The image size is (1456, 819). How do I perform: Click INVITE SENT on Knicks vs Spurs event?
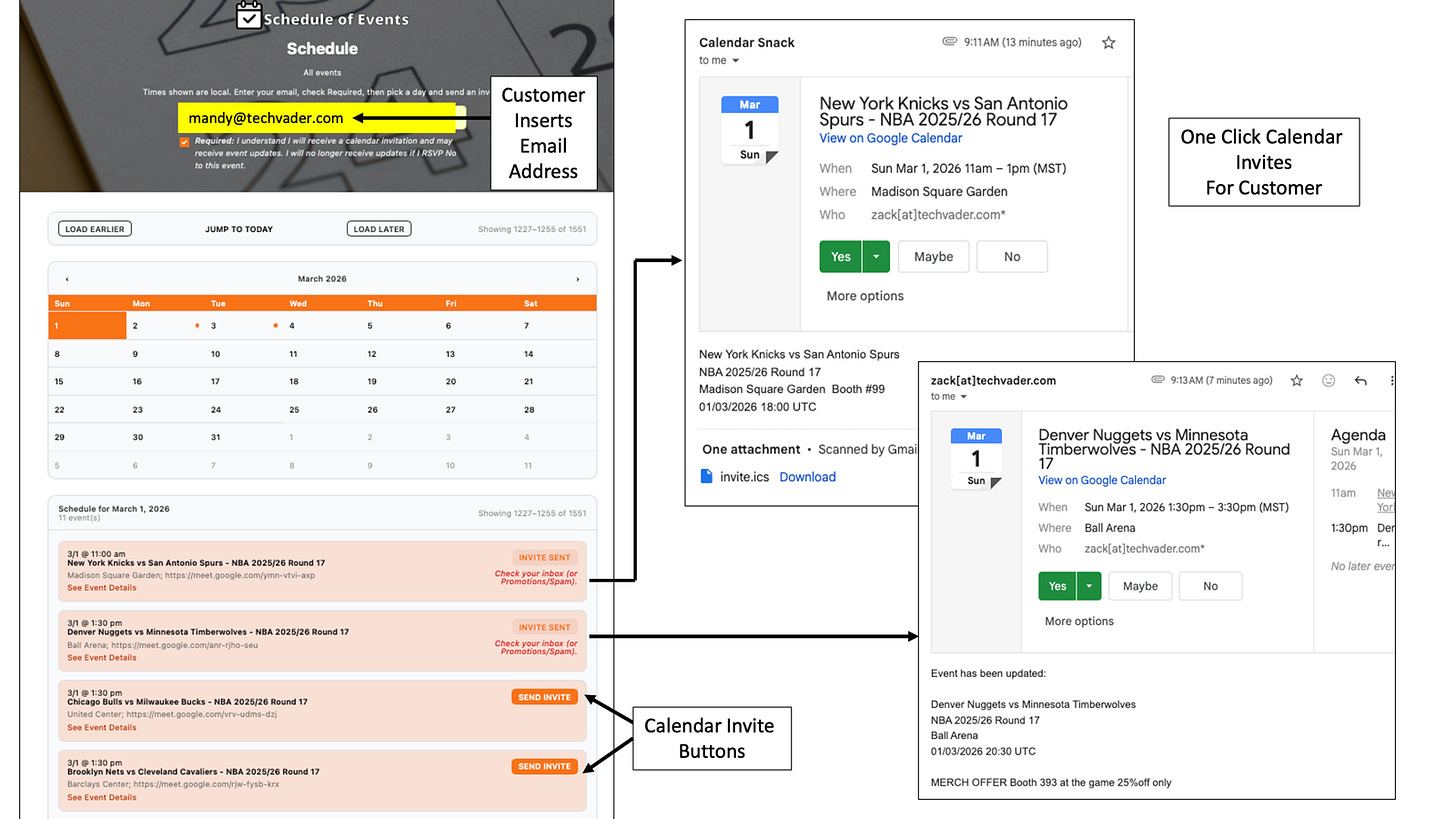tap(545, 557)
